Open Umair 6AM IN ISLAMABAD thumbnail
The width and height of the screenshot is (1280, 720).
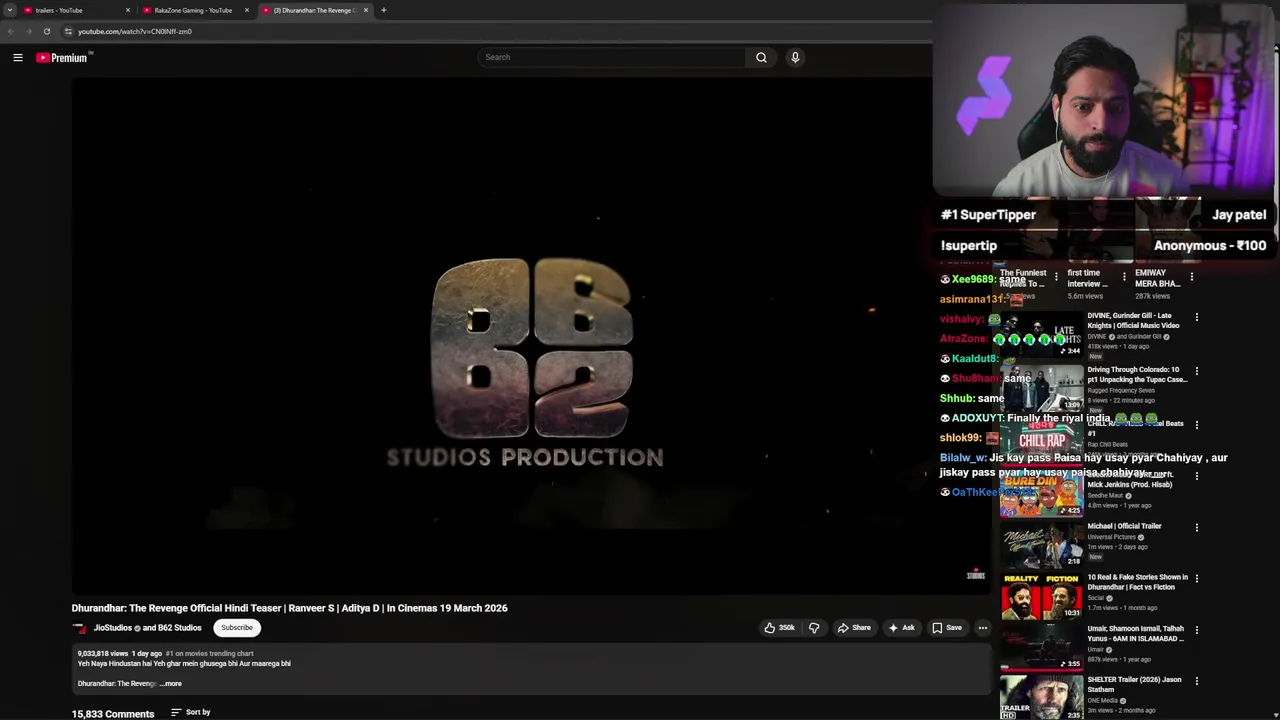pyautogui.click(x=1041, y=647)
